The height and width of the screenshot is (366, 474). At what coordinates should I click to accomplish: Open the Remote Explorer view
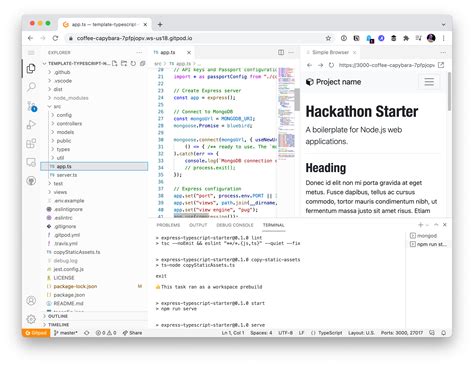[x=31, y=162]
